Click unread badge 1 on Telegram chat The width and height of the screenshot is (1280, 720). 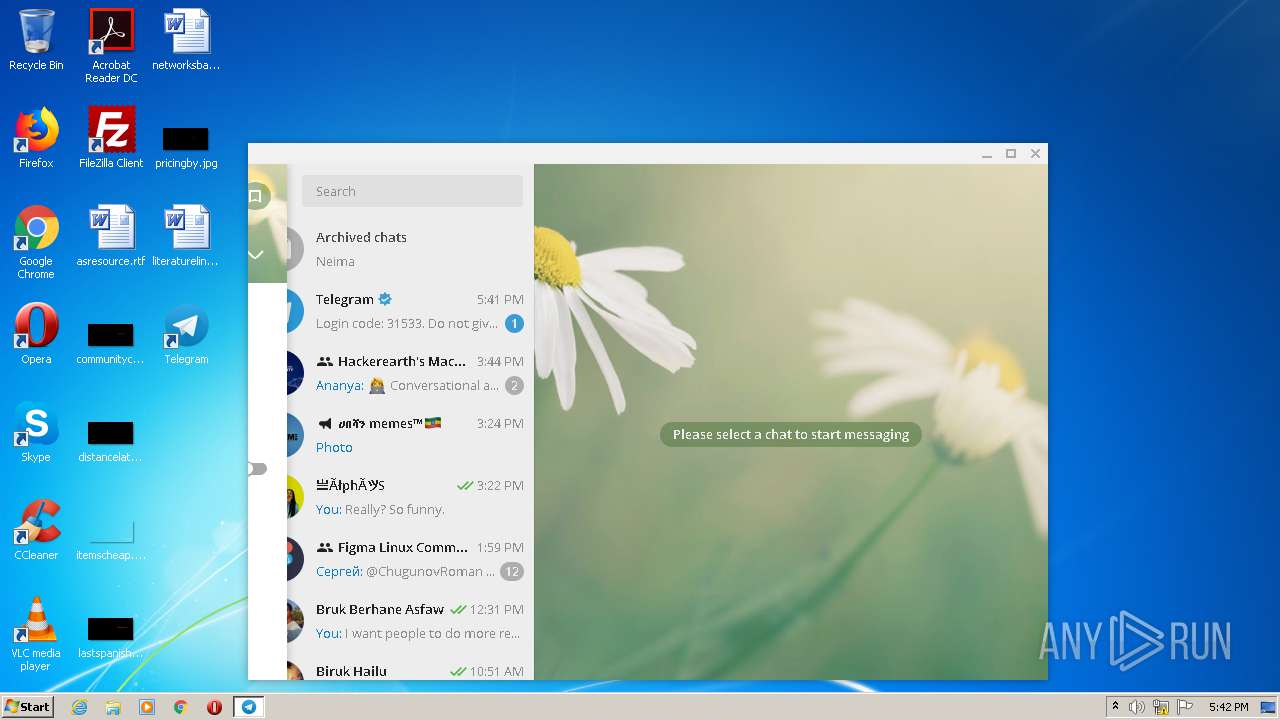tap(514, 323)
